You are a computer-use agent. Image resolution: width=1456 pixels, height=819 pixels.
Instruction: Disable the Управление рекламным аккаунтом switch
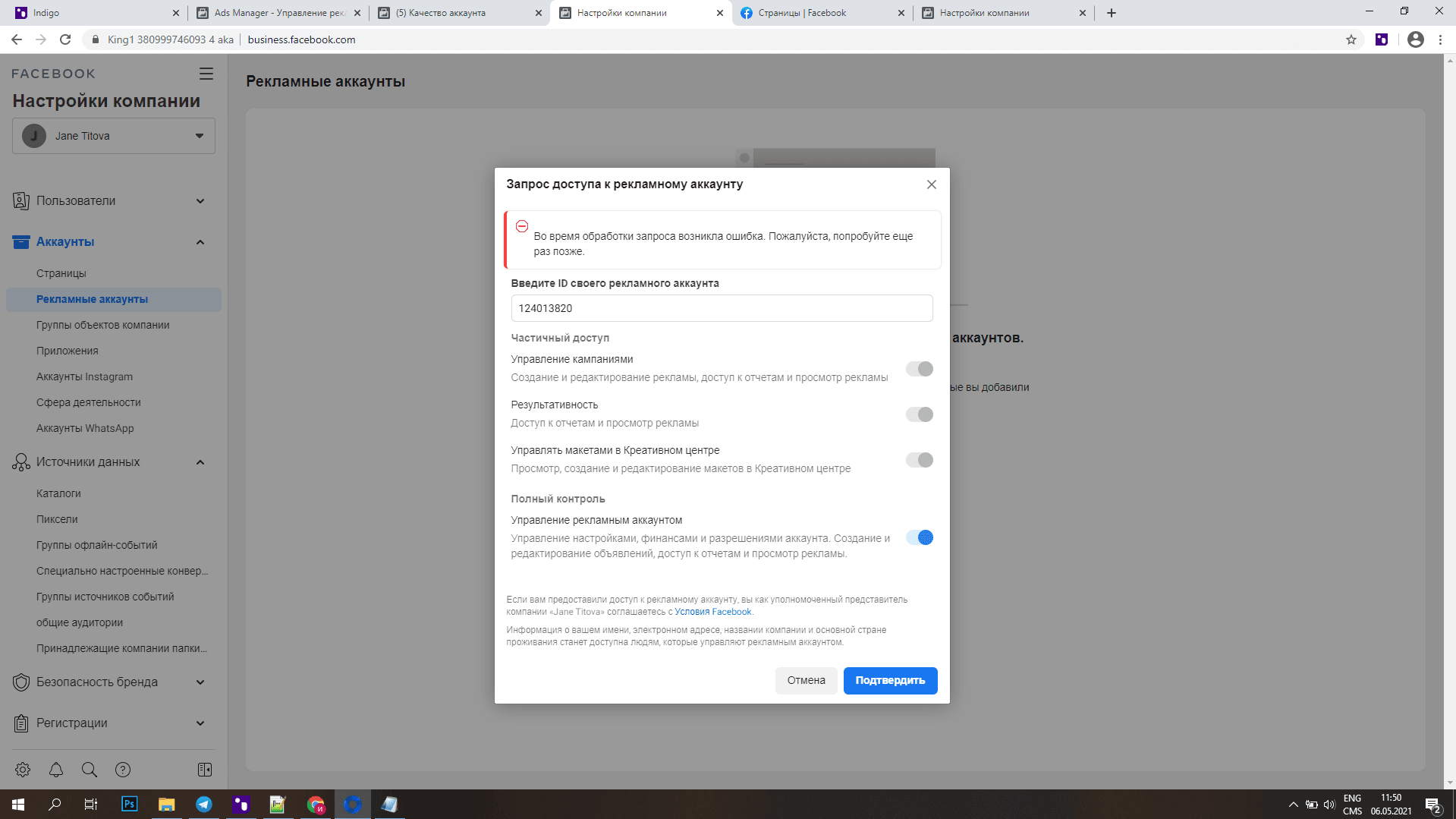919,537
